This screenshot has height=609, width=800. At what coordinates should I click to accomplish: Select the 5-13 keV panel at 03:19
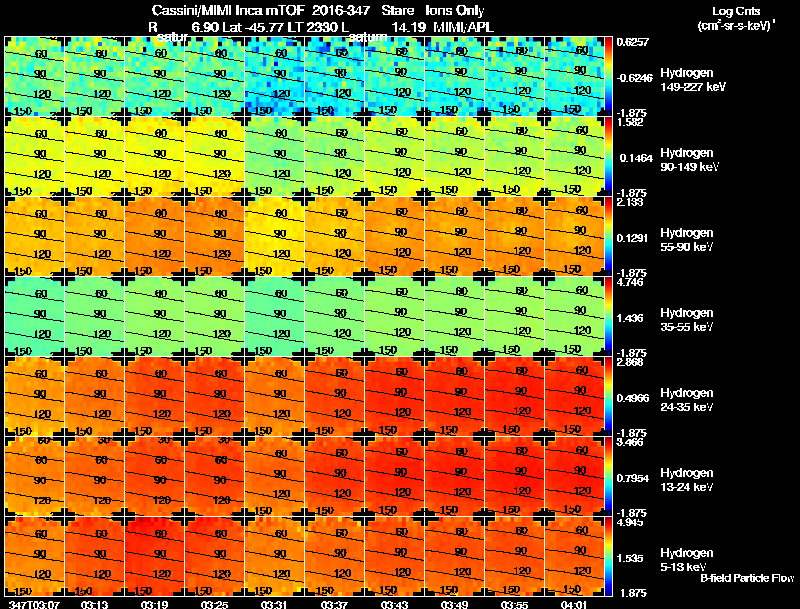click(155, 557)
